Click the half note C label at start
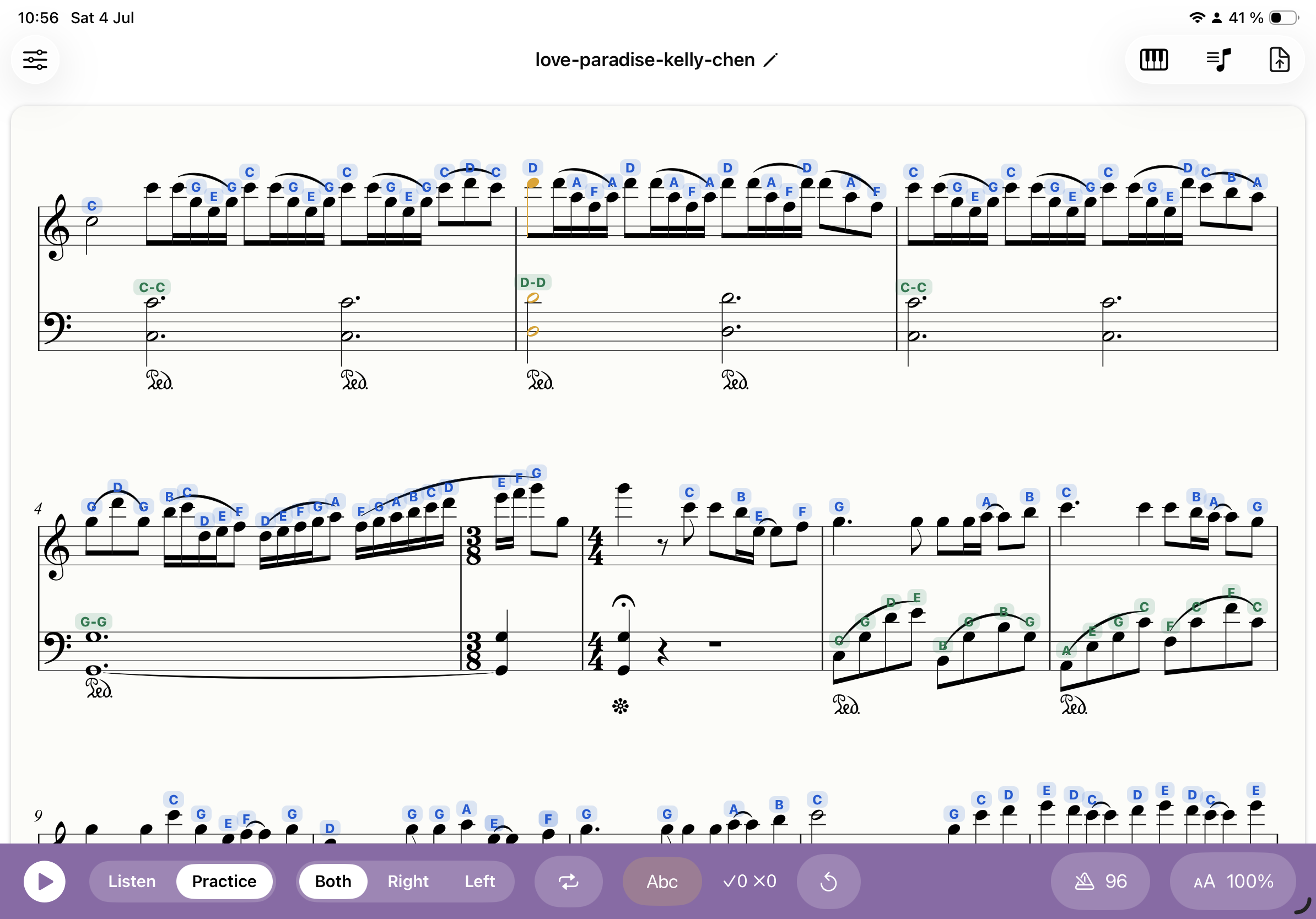1316x919 pixels. (91, 206)
